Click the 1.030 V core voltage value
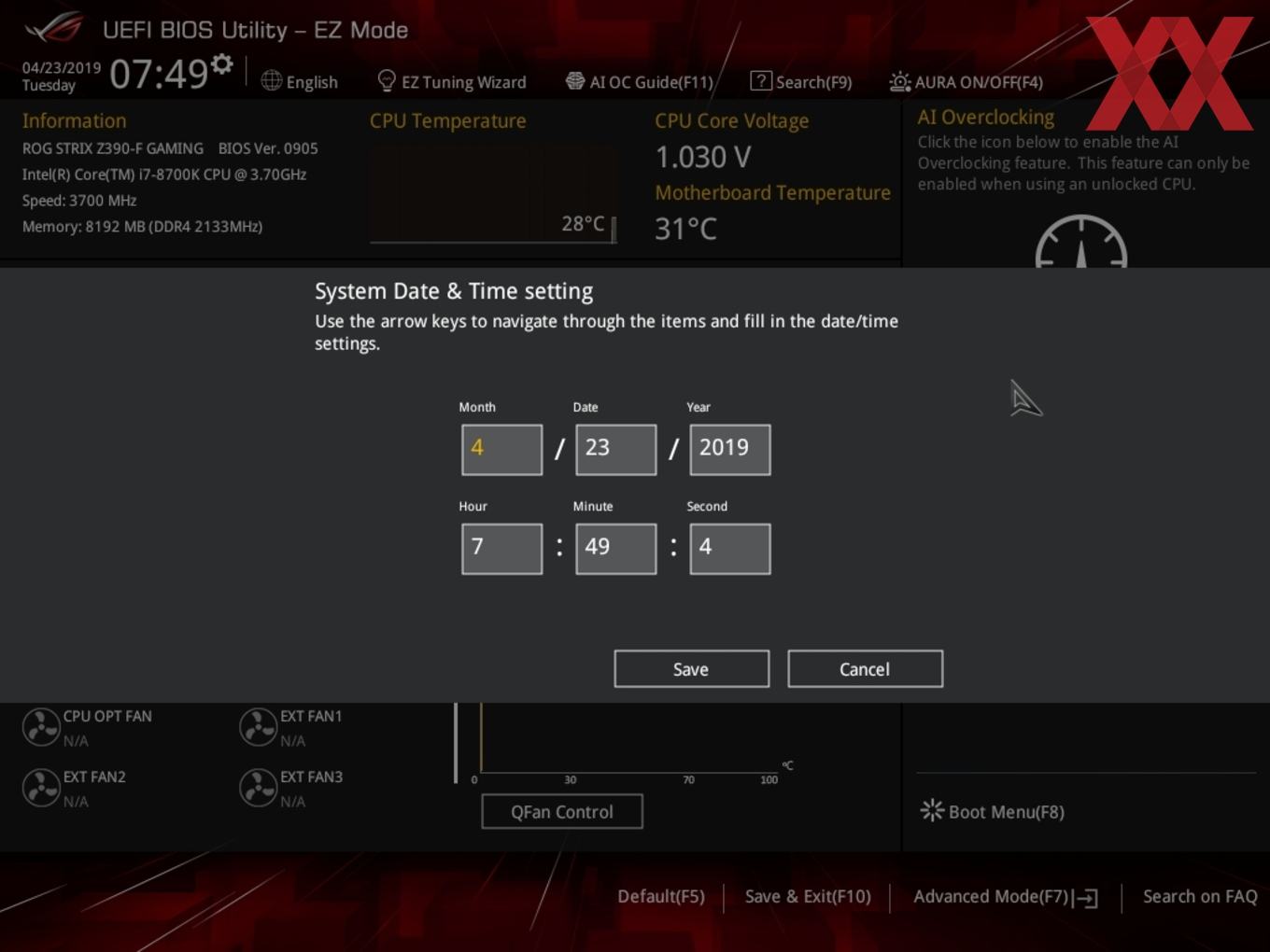 point(703,157)
